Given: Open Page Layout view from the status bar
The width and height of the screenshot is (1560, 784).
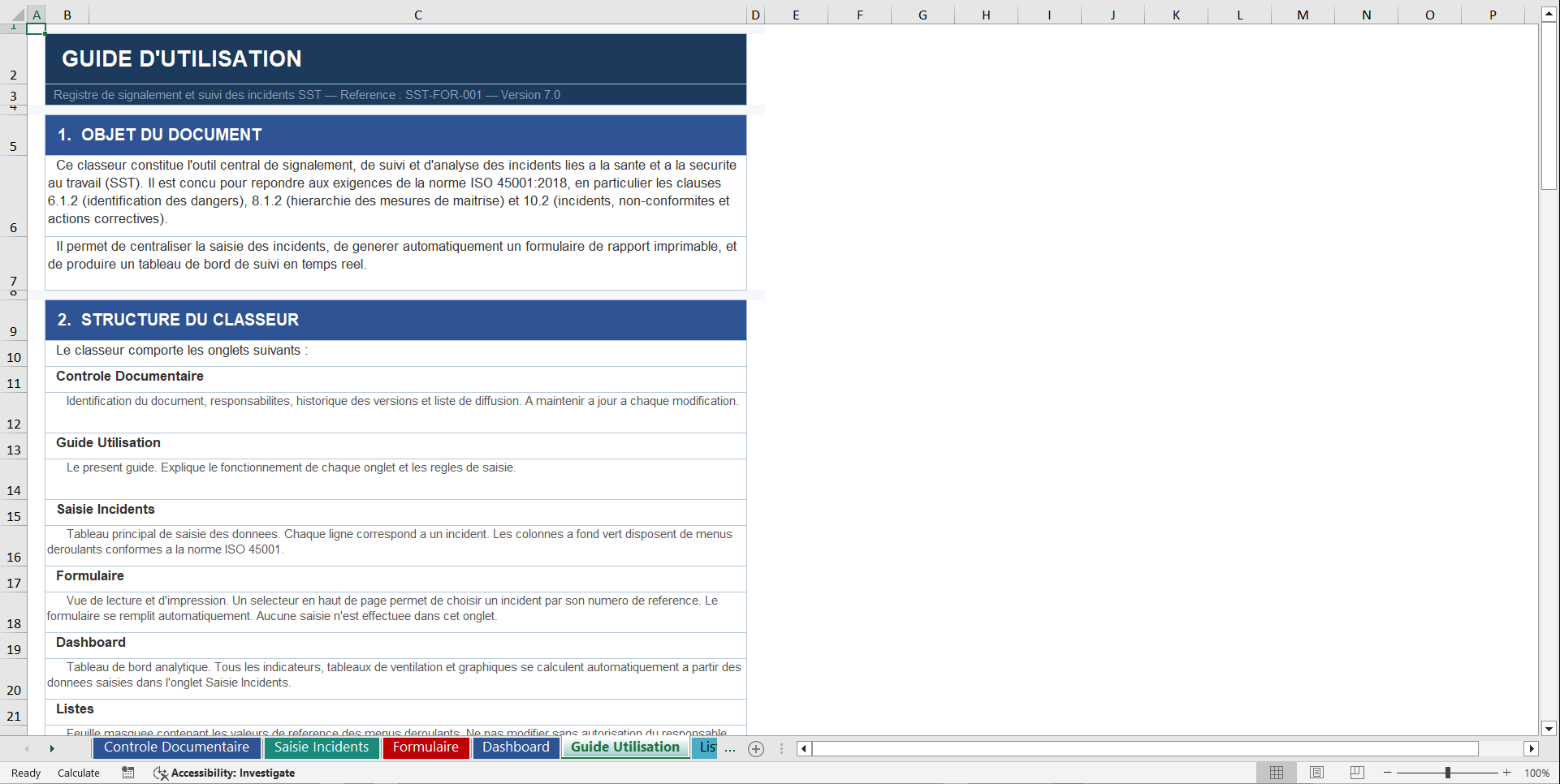Looking at the screenshot, I should point(1316,773).
